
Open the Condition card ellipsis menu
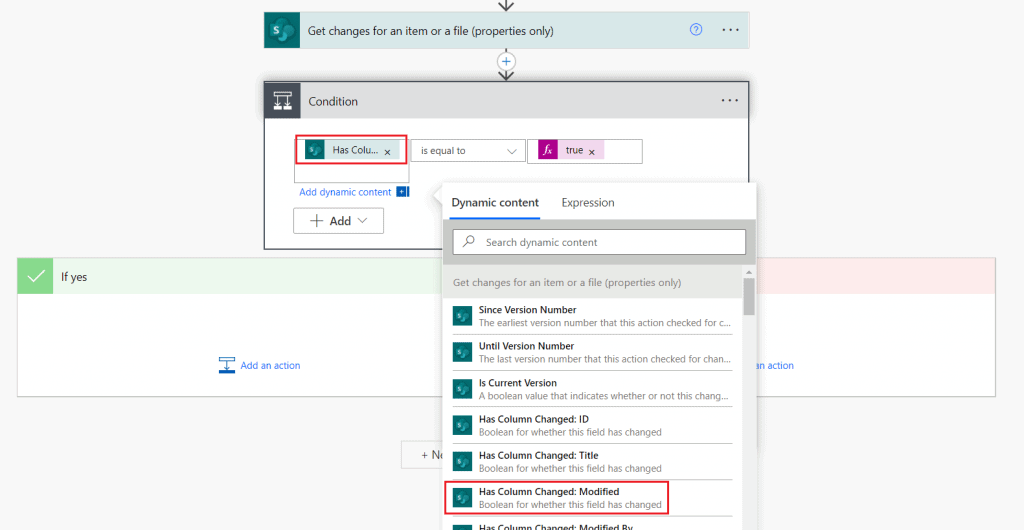tap(730, 101)
